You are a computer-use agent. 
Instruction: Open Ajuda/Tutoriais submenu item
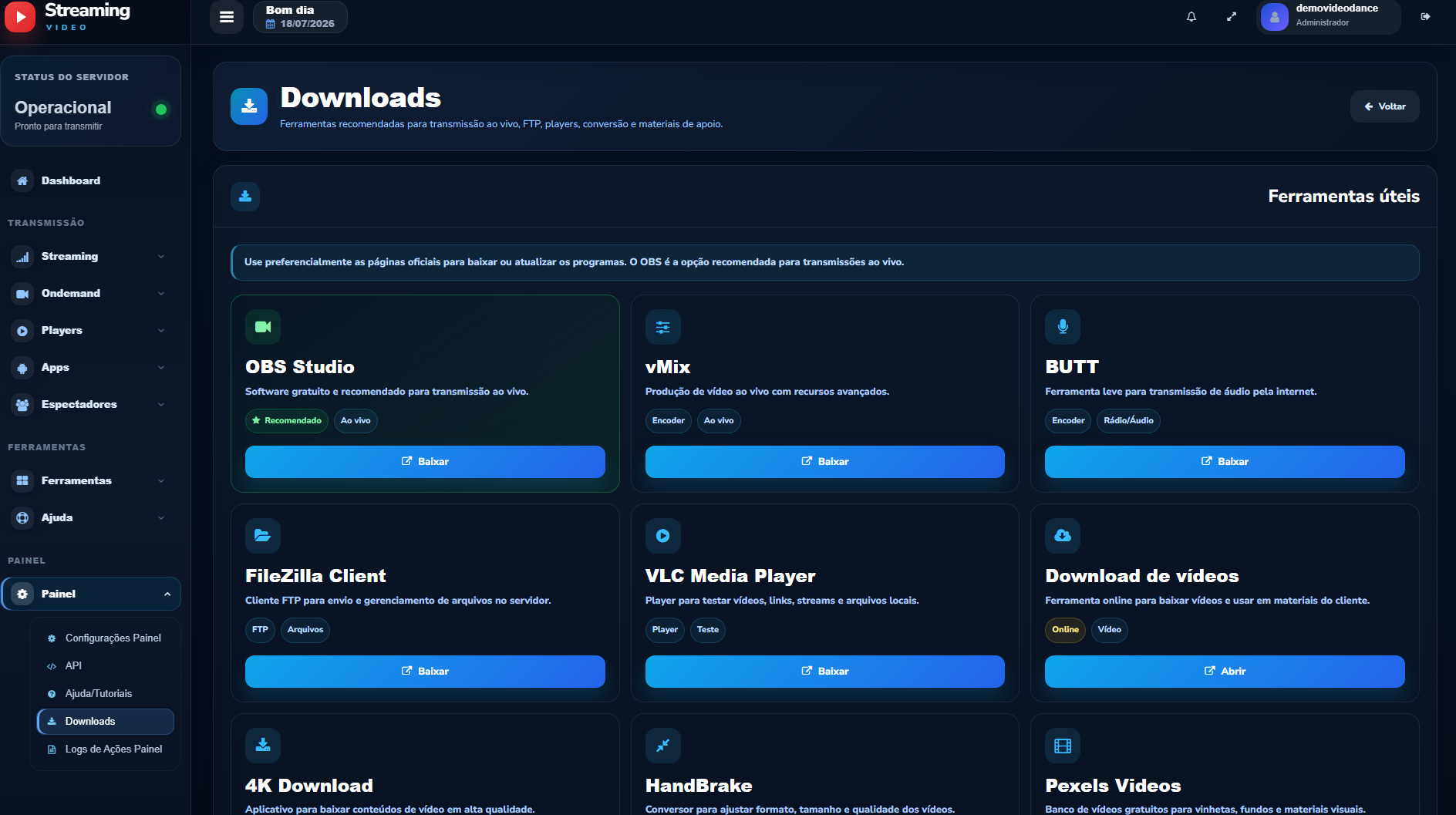click(x=105, y=693)
